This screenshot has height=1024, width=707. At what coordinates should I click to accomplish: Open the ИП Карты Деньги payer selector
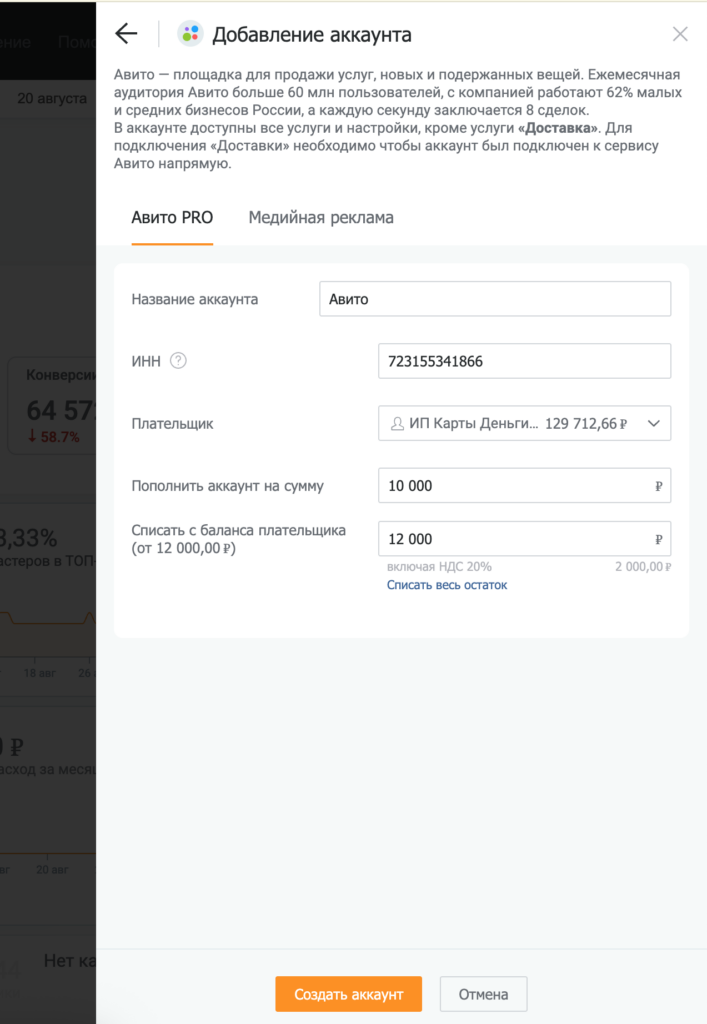524,423
